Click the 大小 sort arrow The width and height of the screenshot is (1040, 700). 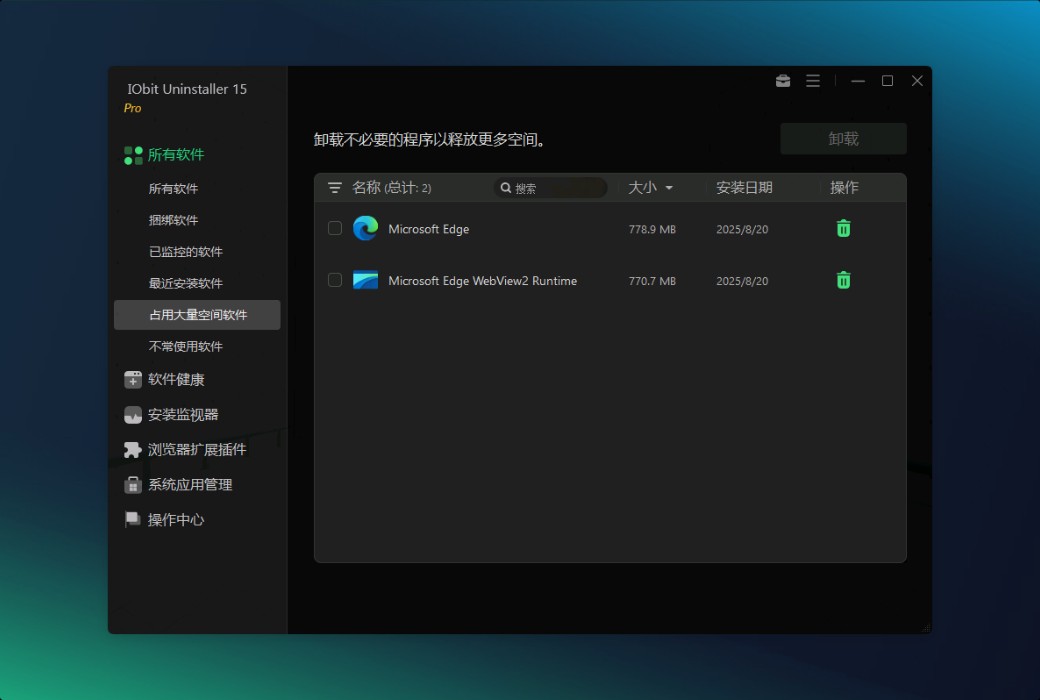pos(669,188)
